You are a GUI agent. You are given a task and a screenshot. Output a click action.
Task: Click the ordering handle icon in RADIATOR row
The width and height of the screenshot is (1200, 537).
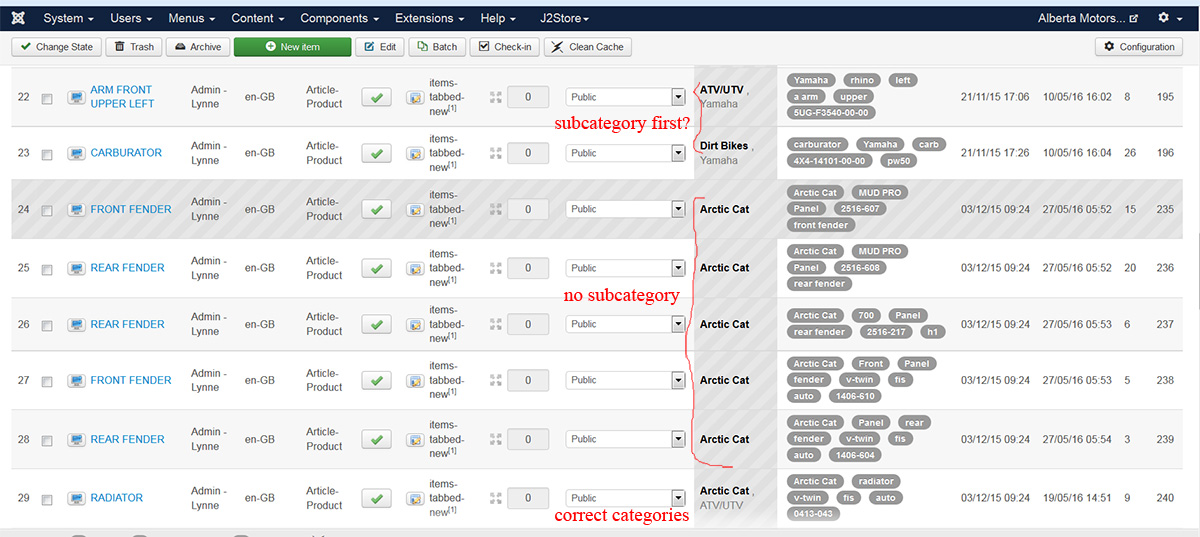tap(495, 498)
